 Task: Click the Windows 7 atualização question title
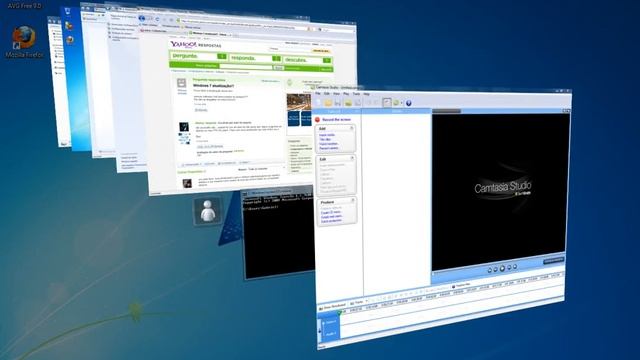pos(213,86)
